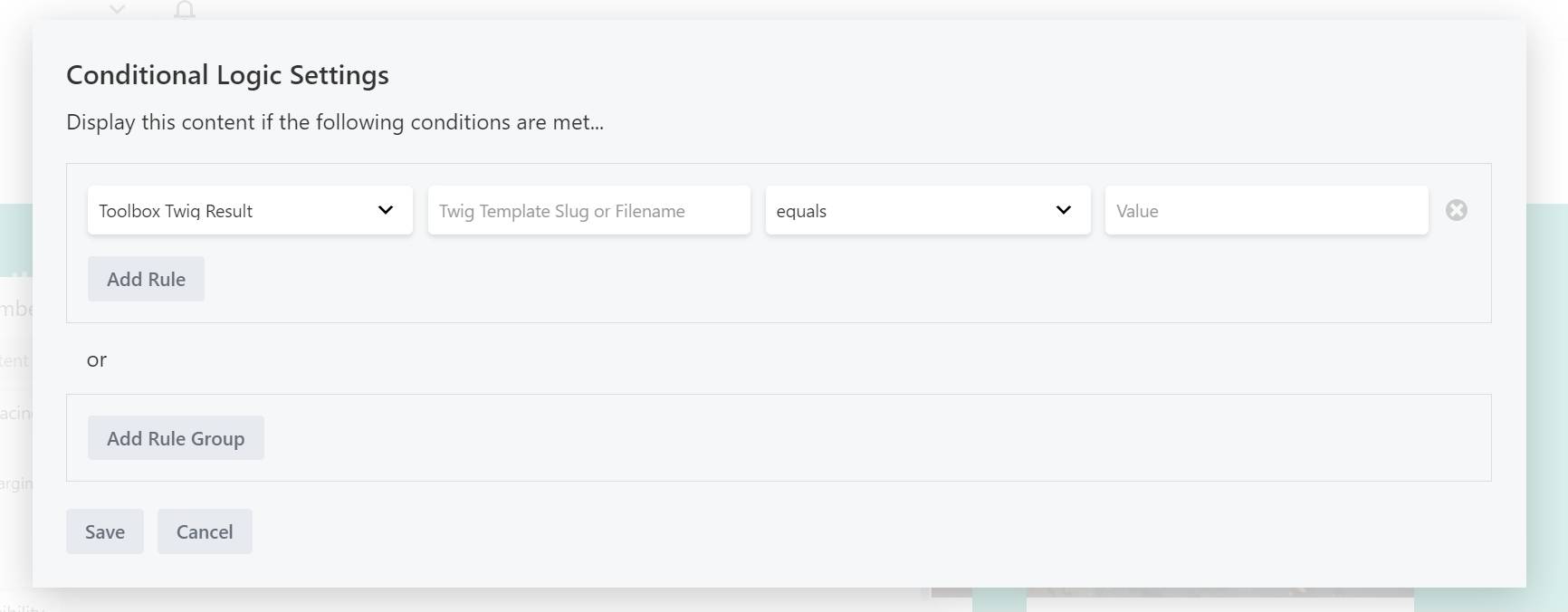This screenshot has width=1568, height=612.
Task: Click the circled X to delete the condition row
Action: pos(1457,210)
